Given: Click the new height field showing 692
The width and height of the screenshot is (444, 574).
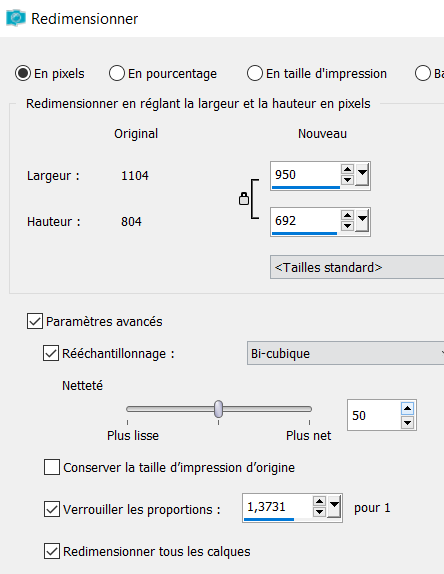Looking at the screenshot, I should pyautogui.click(x=305, y=221).
